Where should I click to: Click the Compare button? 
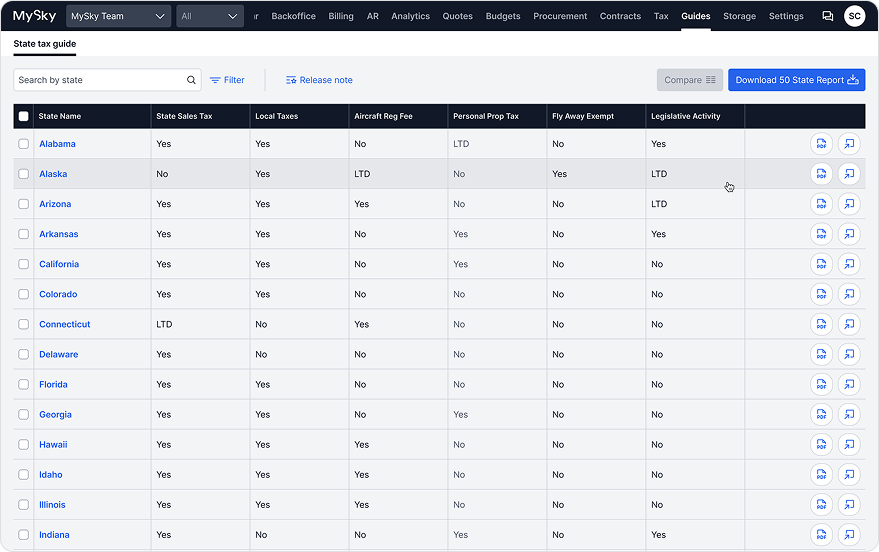coord(690,80)
